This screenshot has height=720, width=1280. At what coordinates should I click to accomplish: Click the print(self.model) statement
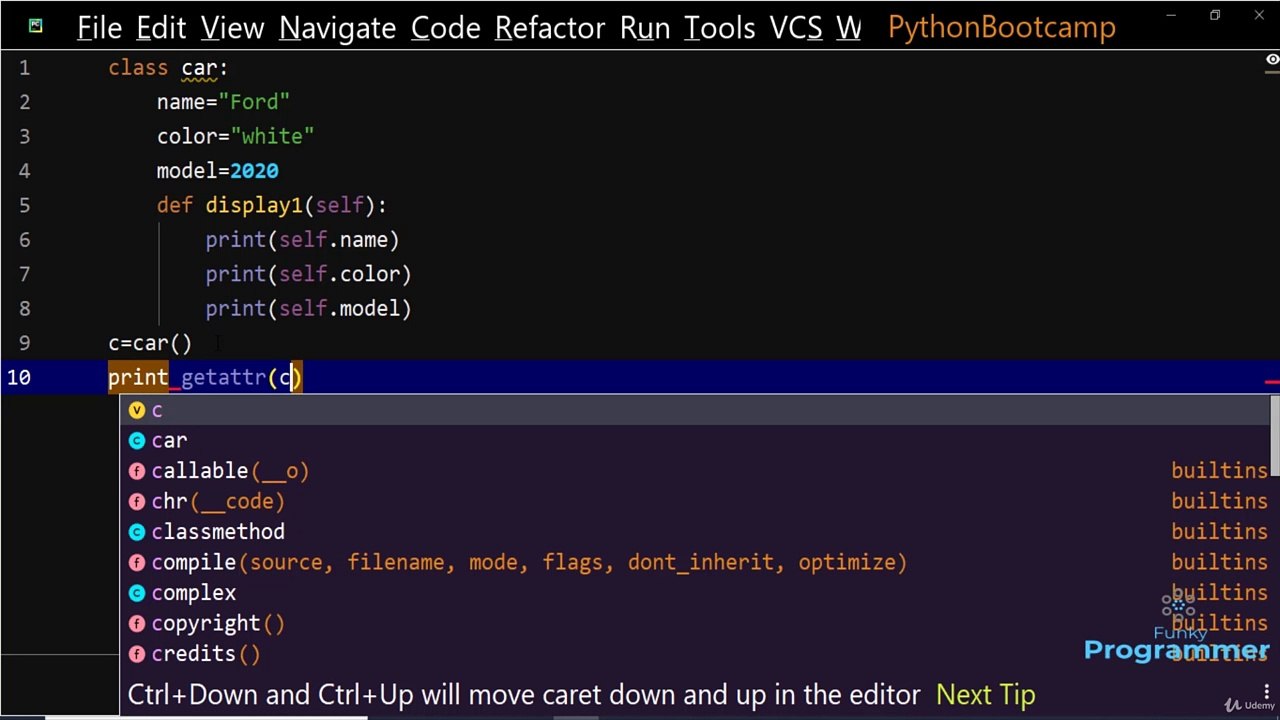308,308
